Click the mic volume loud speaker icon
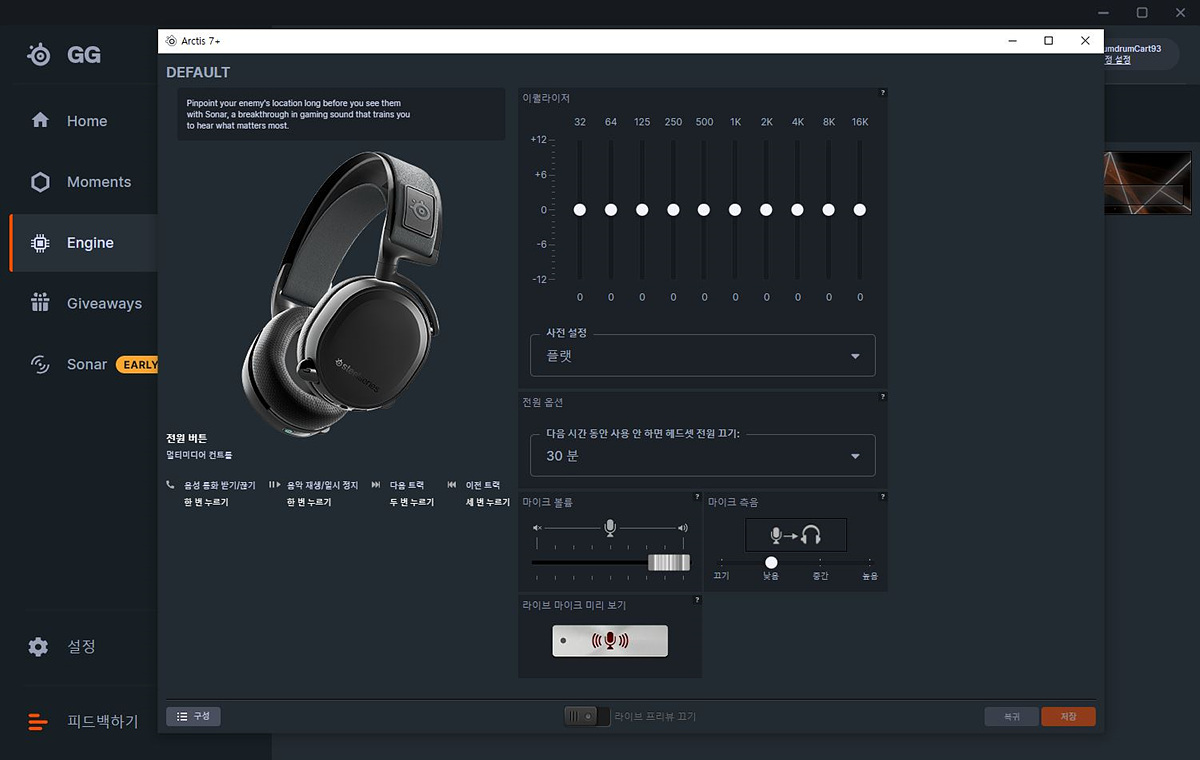Screen dimensions: 1200x760 click(683, 527)
